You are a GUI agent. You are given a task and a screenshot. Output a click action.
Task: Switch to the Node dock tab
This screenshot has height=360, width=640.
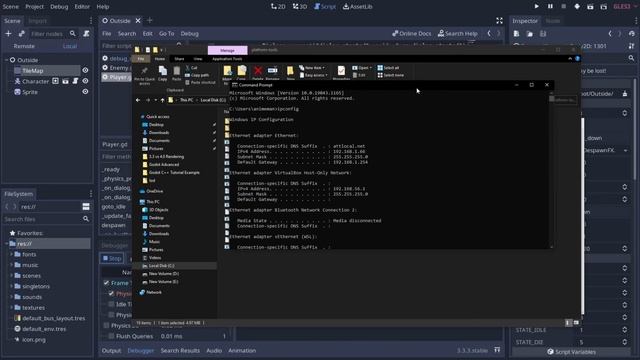(x=553, y=21)
